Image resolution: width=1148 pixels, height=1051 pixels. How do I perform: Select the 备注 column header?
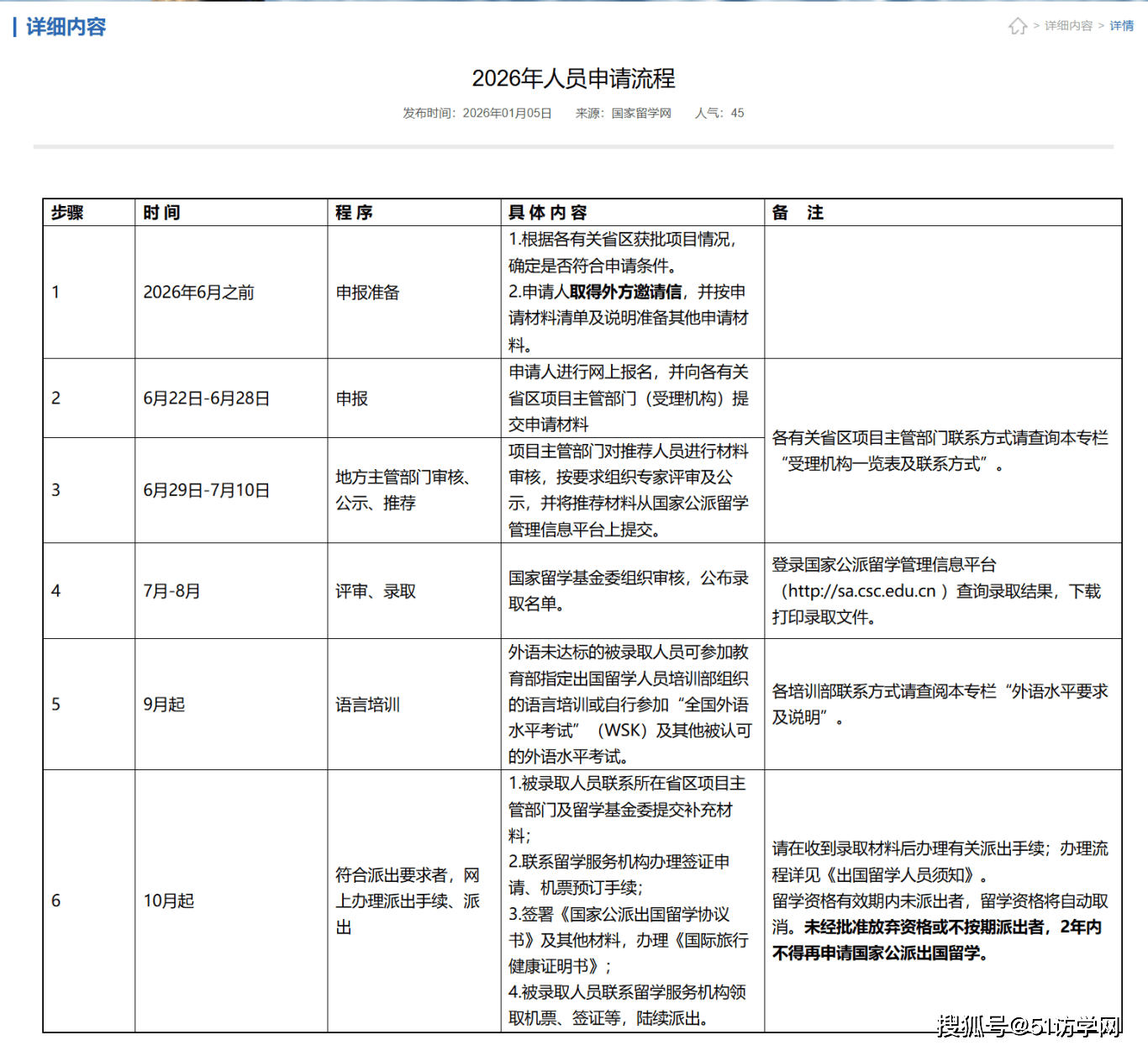(798, 213)
